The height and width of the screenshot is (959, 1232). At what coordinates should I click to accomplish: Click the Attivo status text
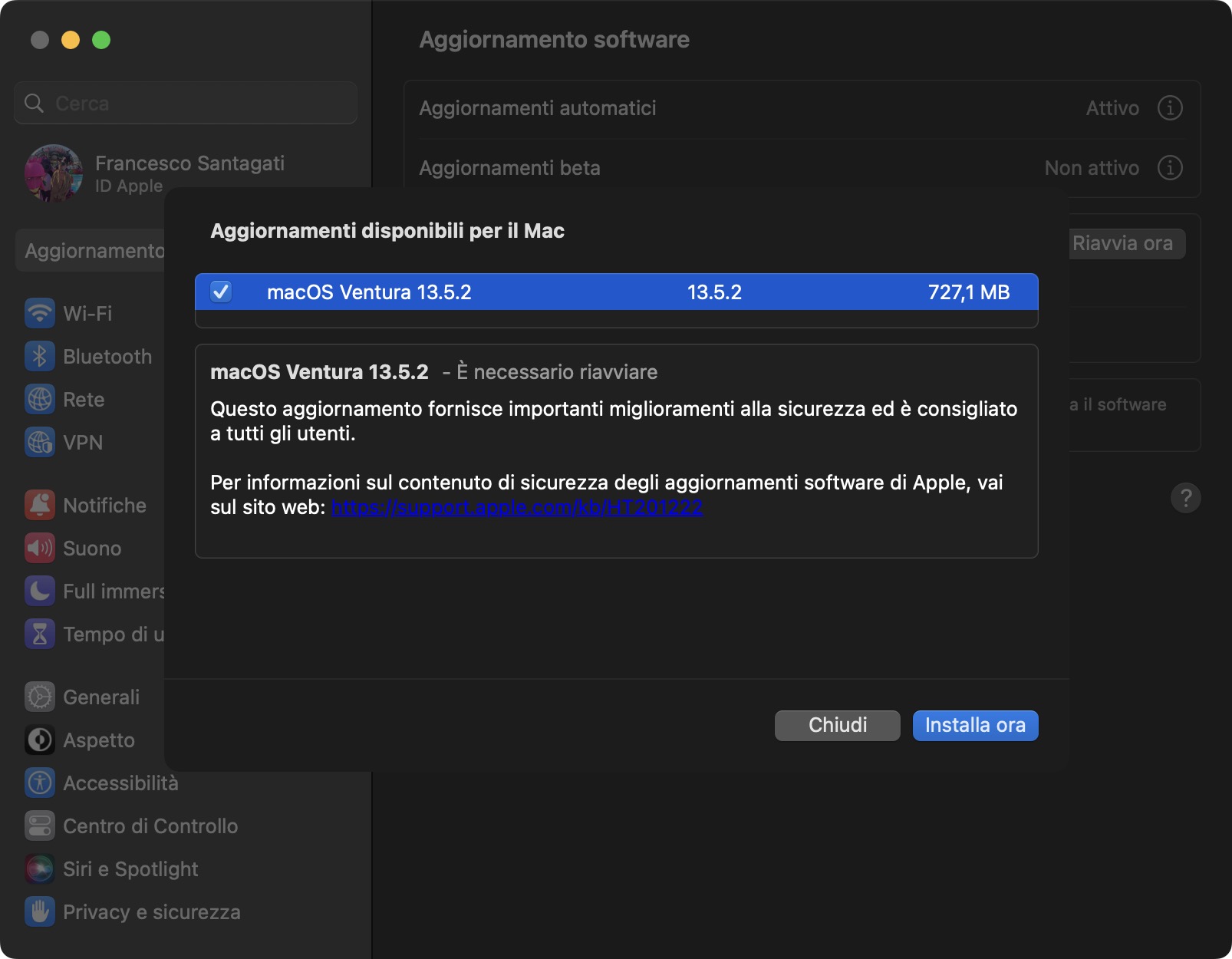[x=1112, y=108]
